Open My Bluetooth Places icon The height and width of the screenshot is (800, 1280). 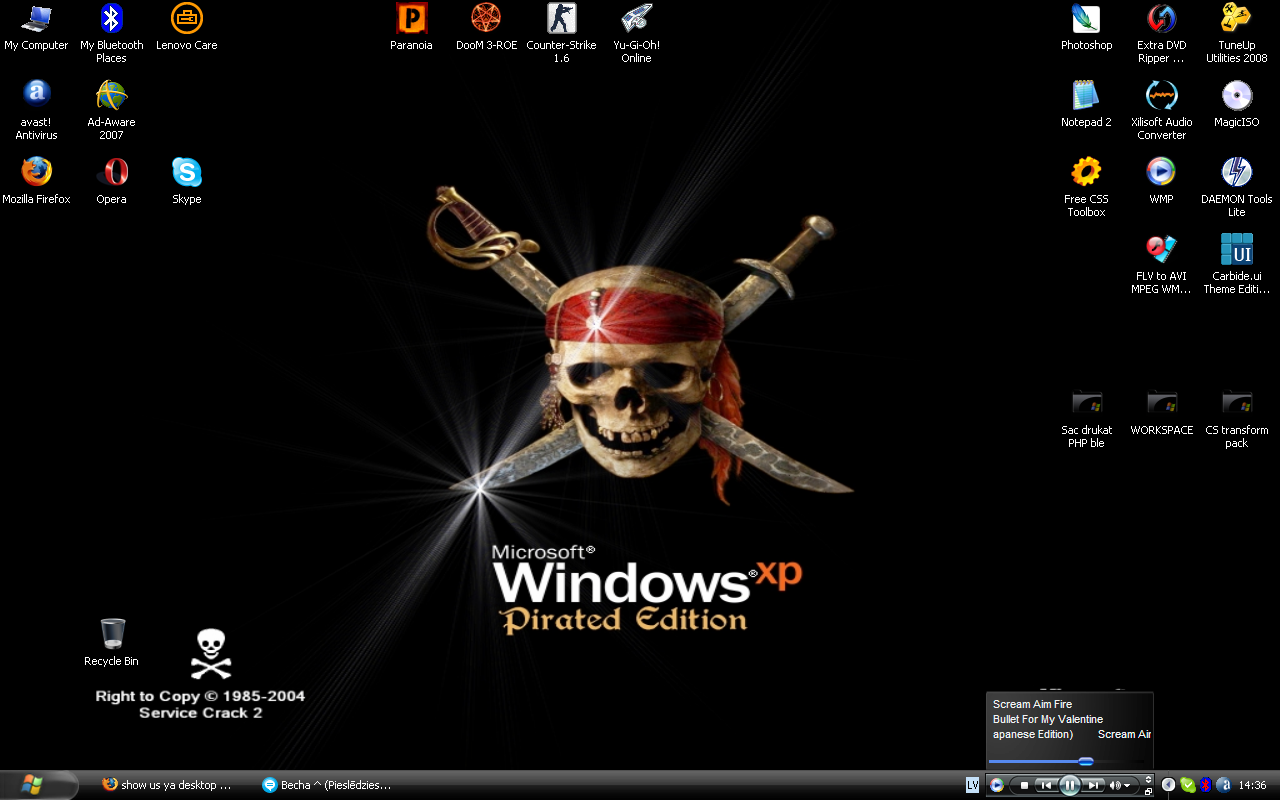(111, 34)
